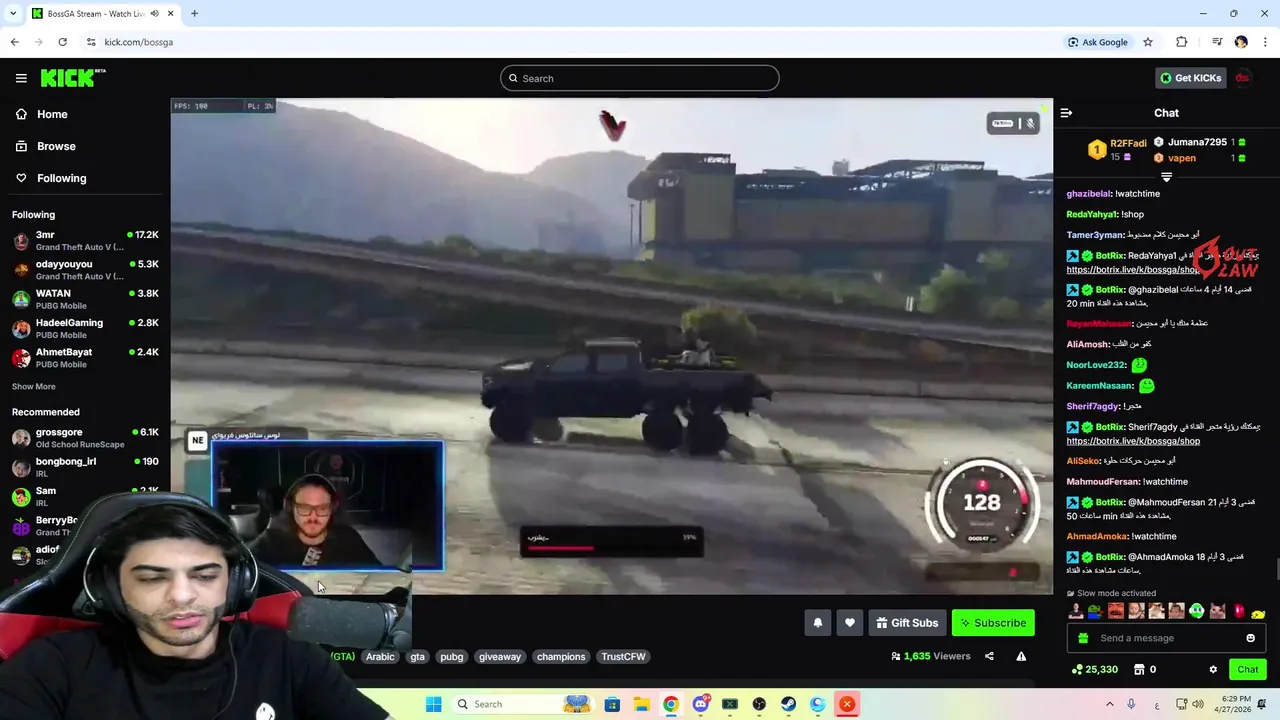Open Discord from the taskbar
1280x720 pixels.
pos(700,704)
